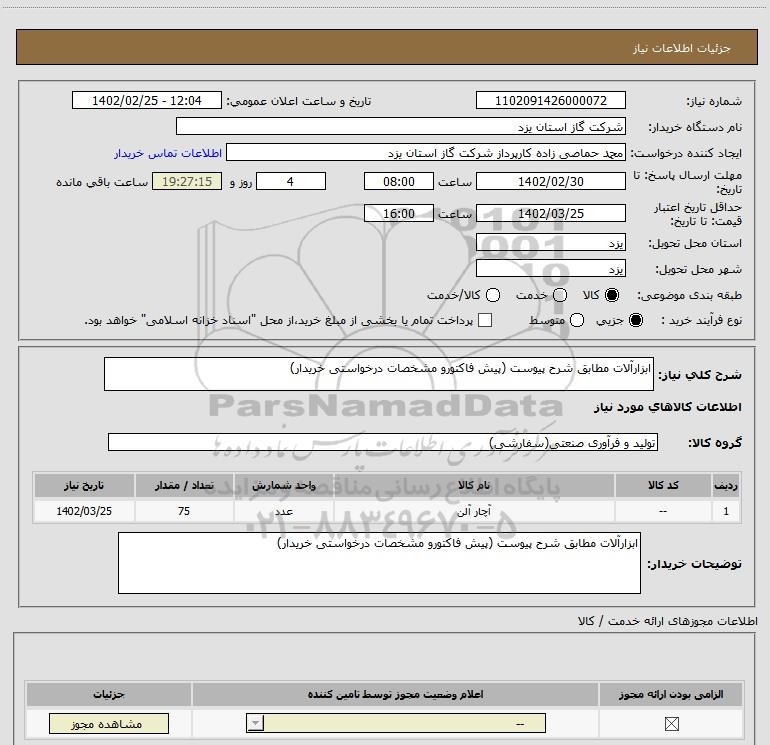Click the ردیف column header
Screen dimensions: 770x745
click(725, 485)
